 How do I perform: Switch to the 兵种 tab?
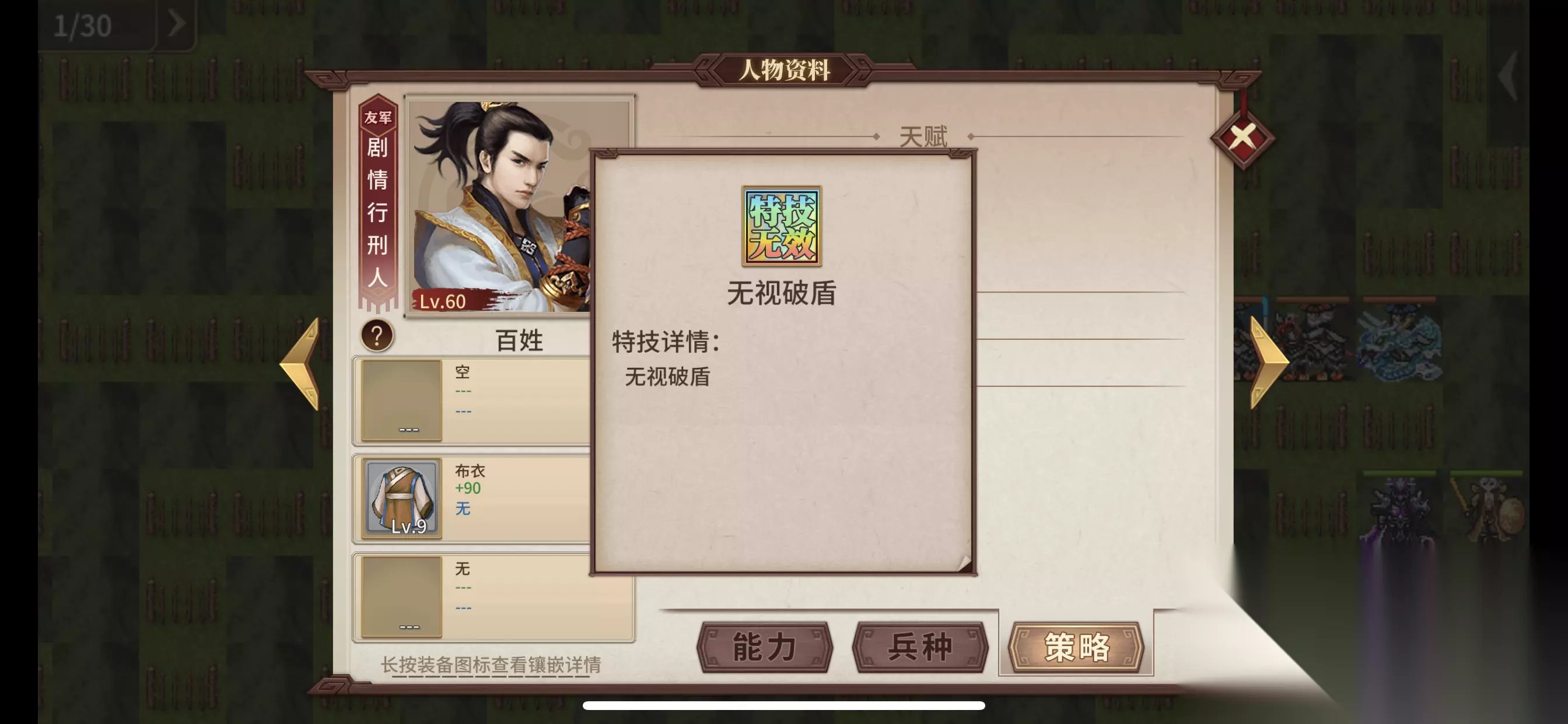pos(920,646)
